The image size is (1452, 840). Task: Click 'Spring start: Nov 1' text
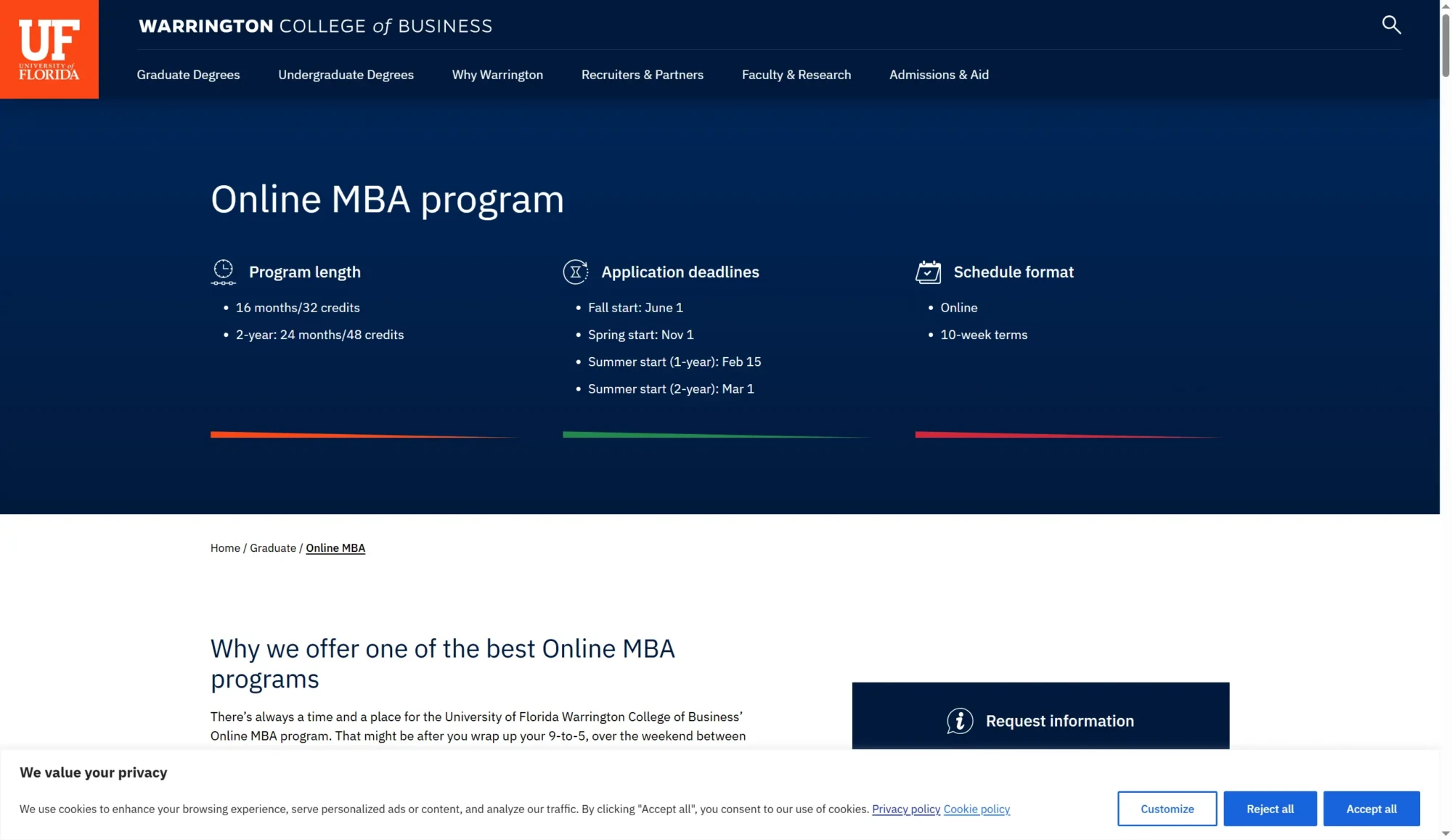point(640,335)
